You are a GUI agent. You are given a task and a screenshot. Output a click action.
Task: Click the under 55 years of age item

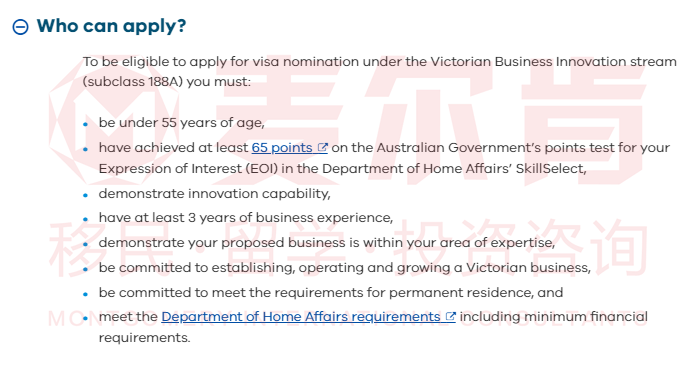pos(181,122)
